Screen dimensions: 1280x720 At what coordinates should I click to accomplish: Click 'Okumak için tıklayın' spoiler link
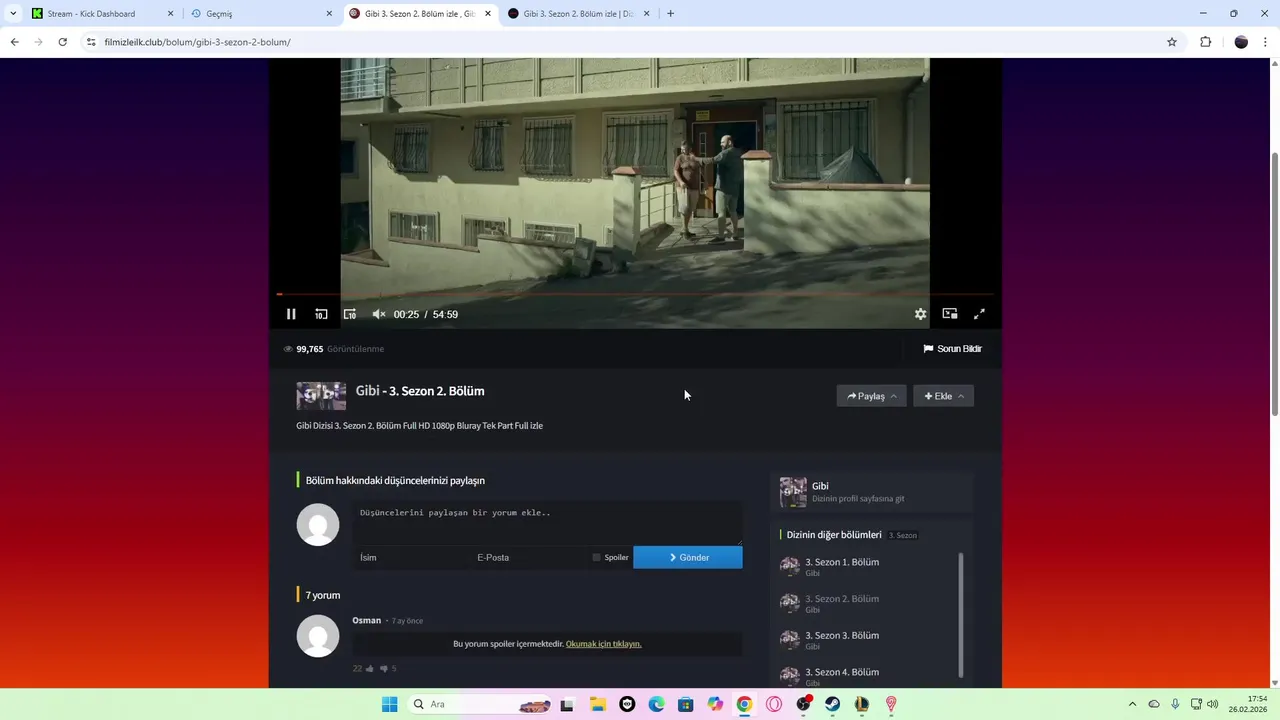click(603, 644)
